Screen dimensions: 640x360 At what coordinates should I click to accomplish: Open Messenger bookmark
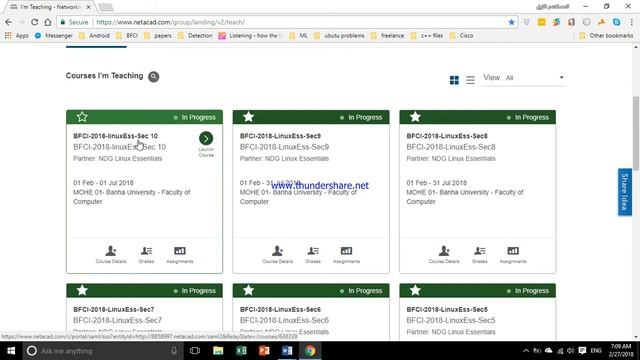tap(54, 36)
